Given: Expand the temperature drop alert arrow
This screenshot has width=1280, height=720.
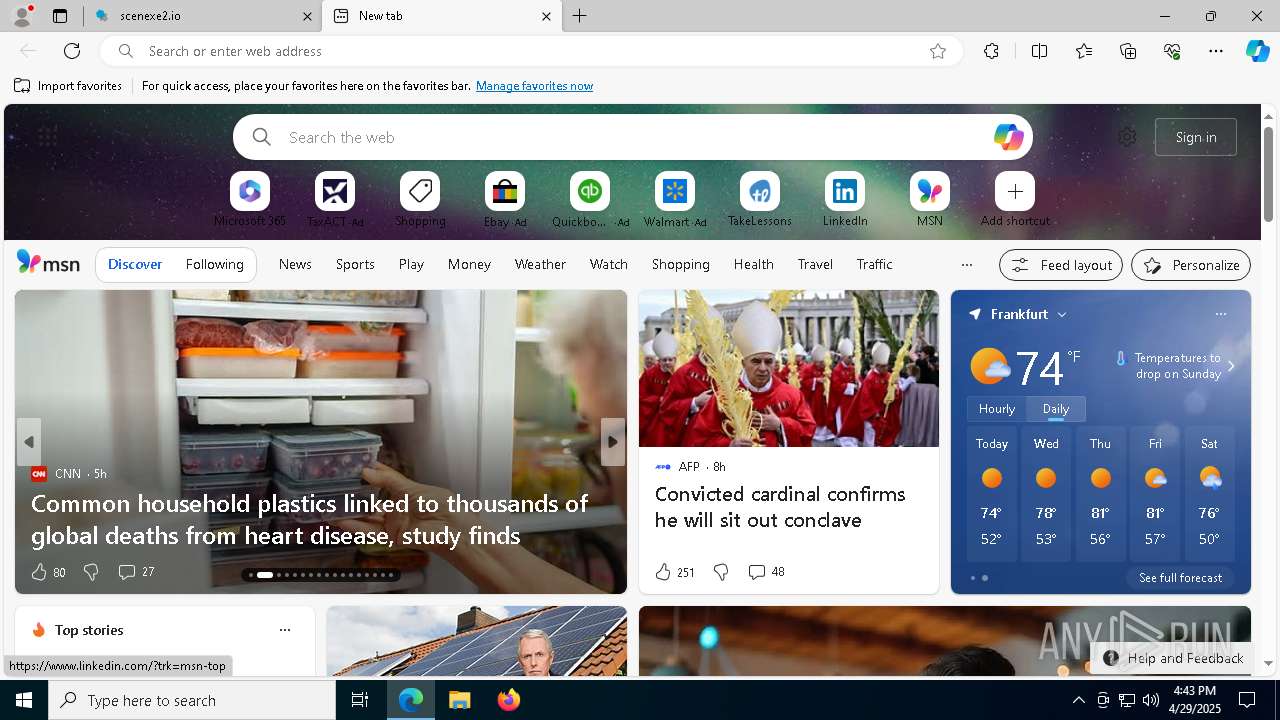Looking at the screenshot, I should pyautogui.click(x=1231, y=366).
